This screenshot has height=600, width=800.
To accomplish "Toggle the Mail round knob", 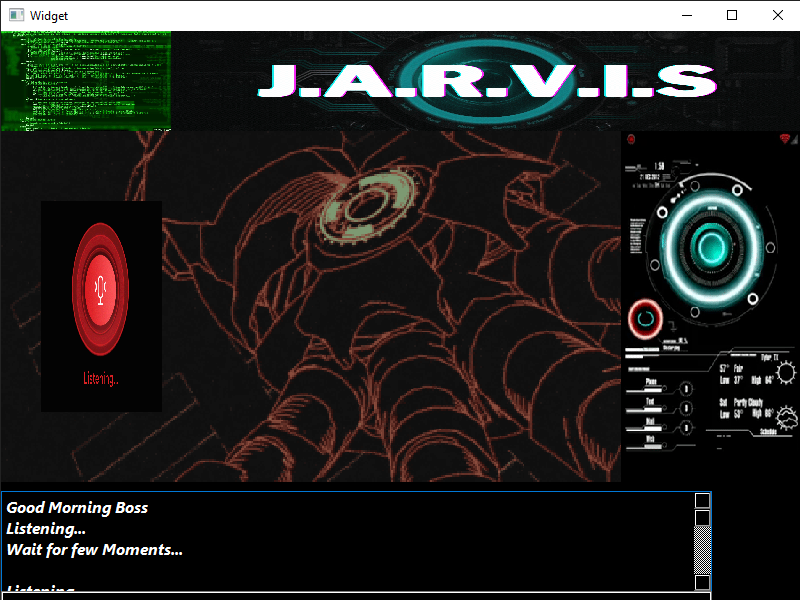I will pos(686,427).
